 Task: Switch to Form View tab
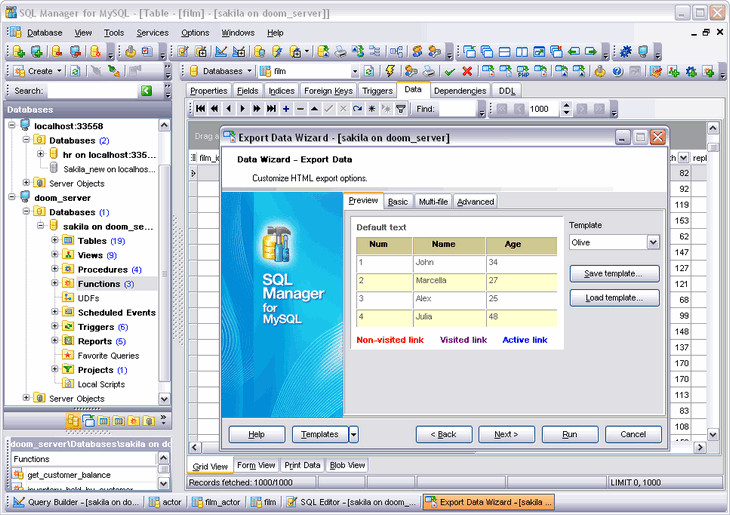(x=256, y=465)
